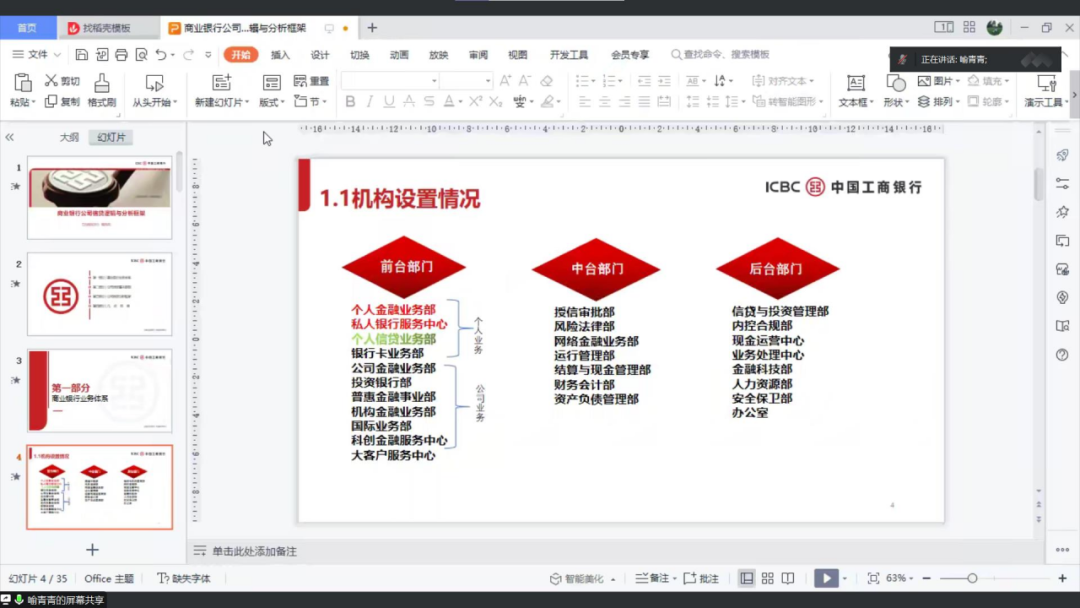The height and width of the screenshot is (608, 1080).
Task: Switch to slide sorter grid view icon
Action: (768, 578)
